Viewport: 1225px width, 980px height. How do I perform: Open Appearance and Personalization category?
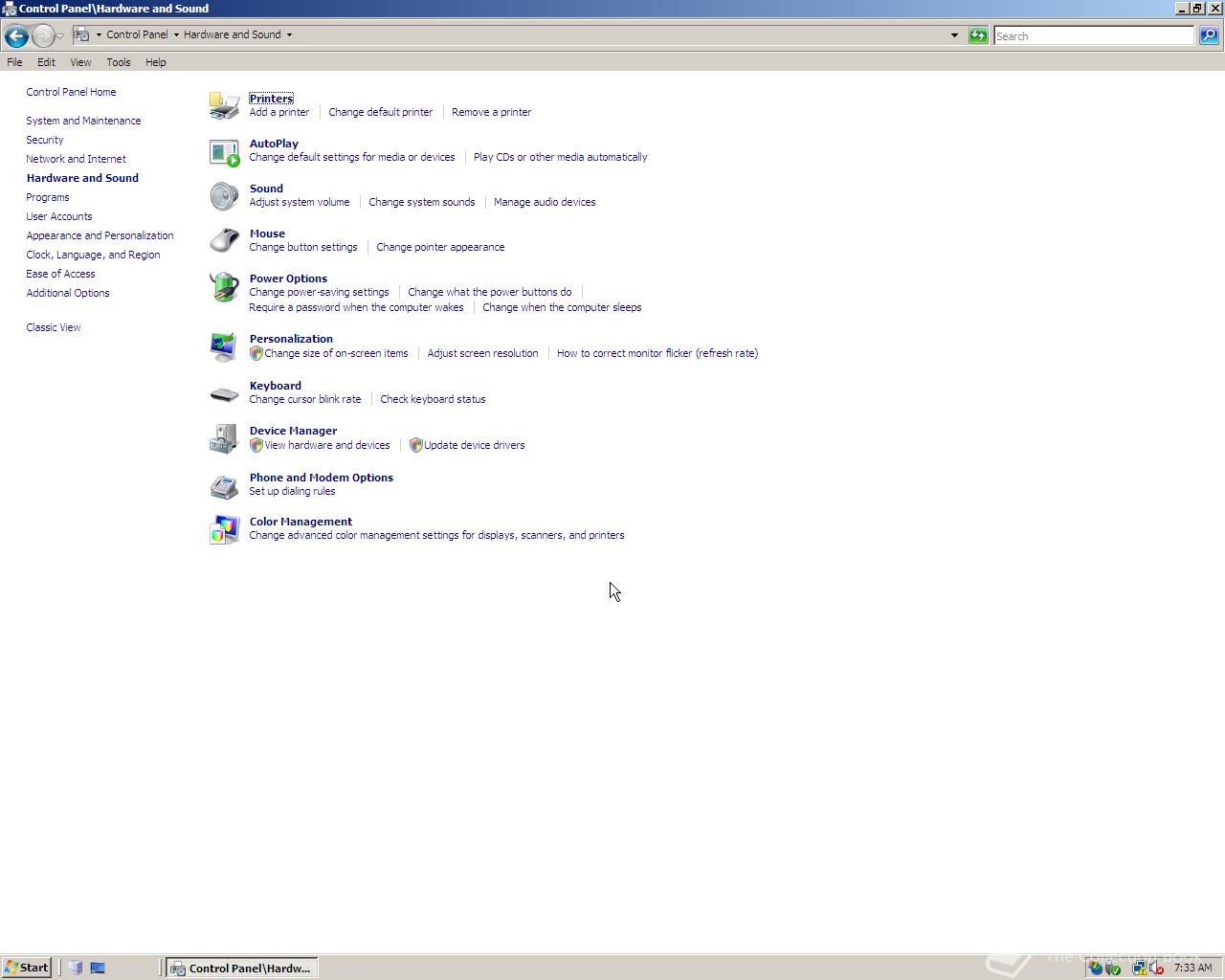tap(100, 235)
